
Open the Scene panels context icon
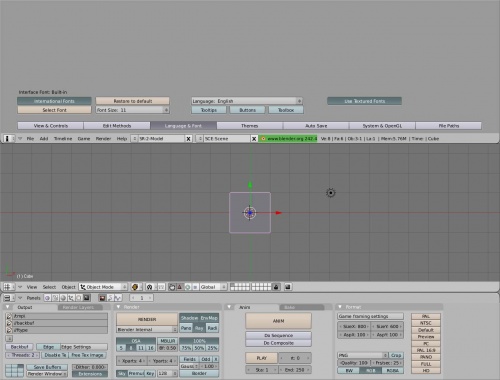pyautogui.click(x=86, y=298)
